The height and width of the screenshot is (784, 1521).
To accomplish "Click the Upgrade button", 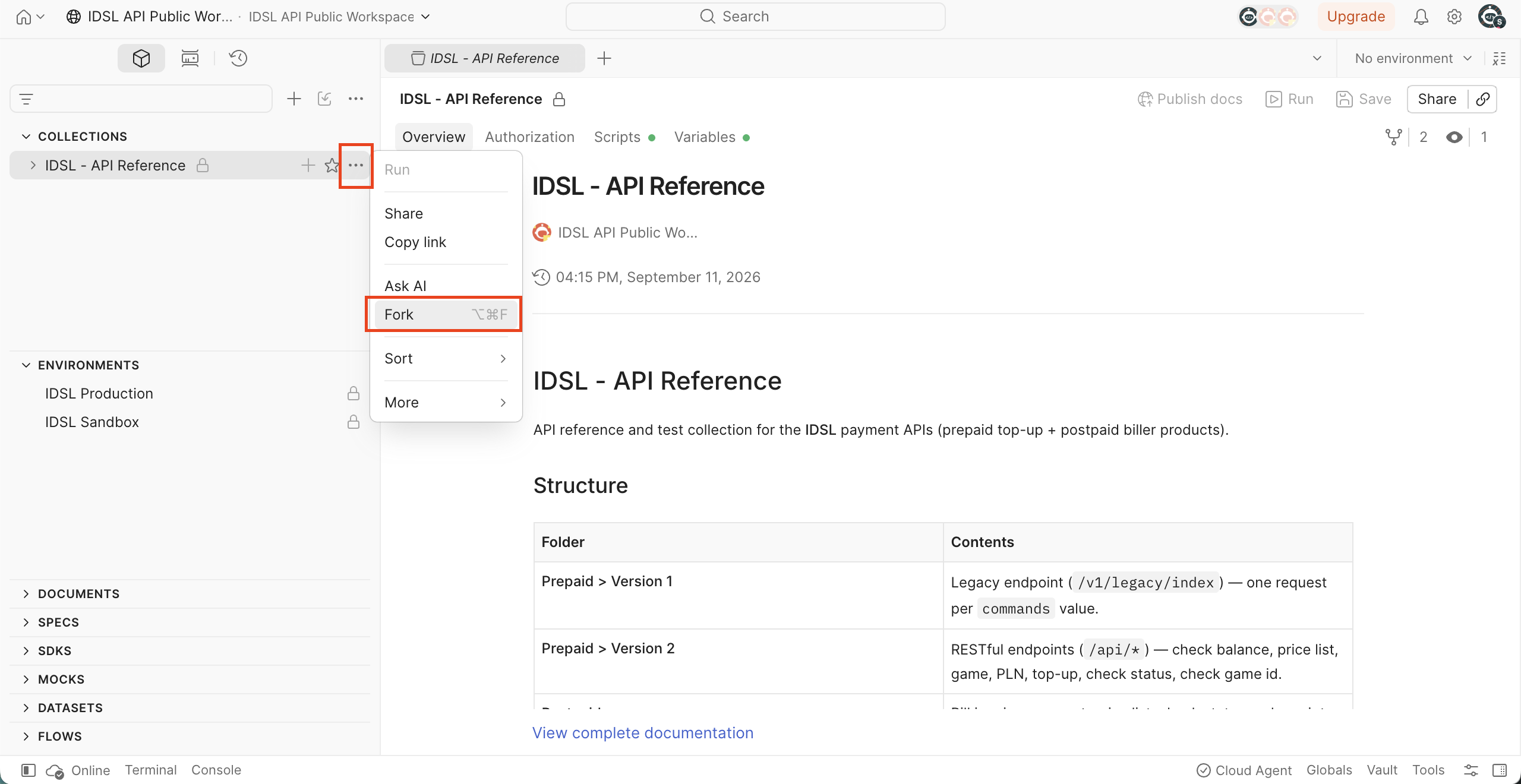I will [1356, 17].
